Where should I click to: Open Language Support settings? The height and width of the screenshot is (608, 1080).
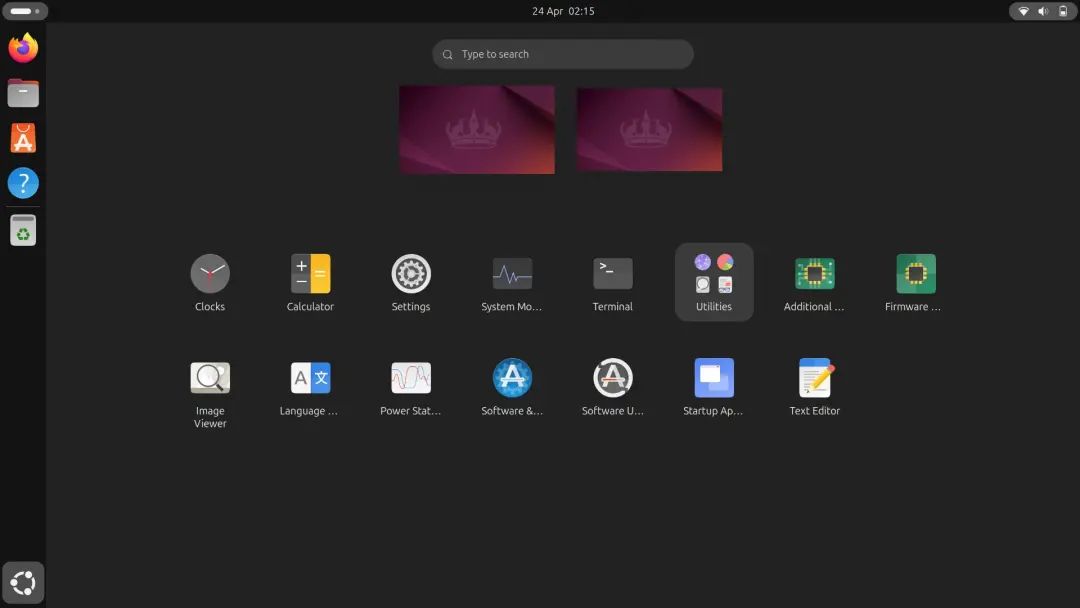[310, 377]
